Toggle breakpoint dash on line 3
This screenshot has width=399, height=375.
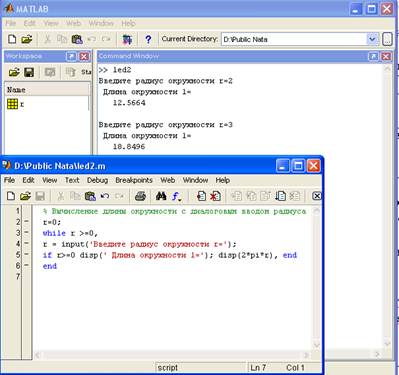coord(27,233)
